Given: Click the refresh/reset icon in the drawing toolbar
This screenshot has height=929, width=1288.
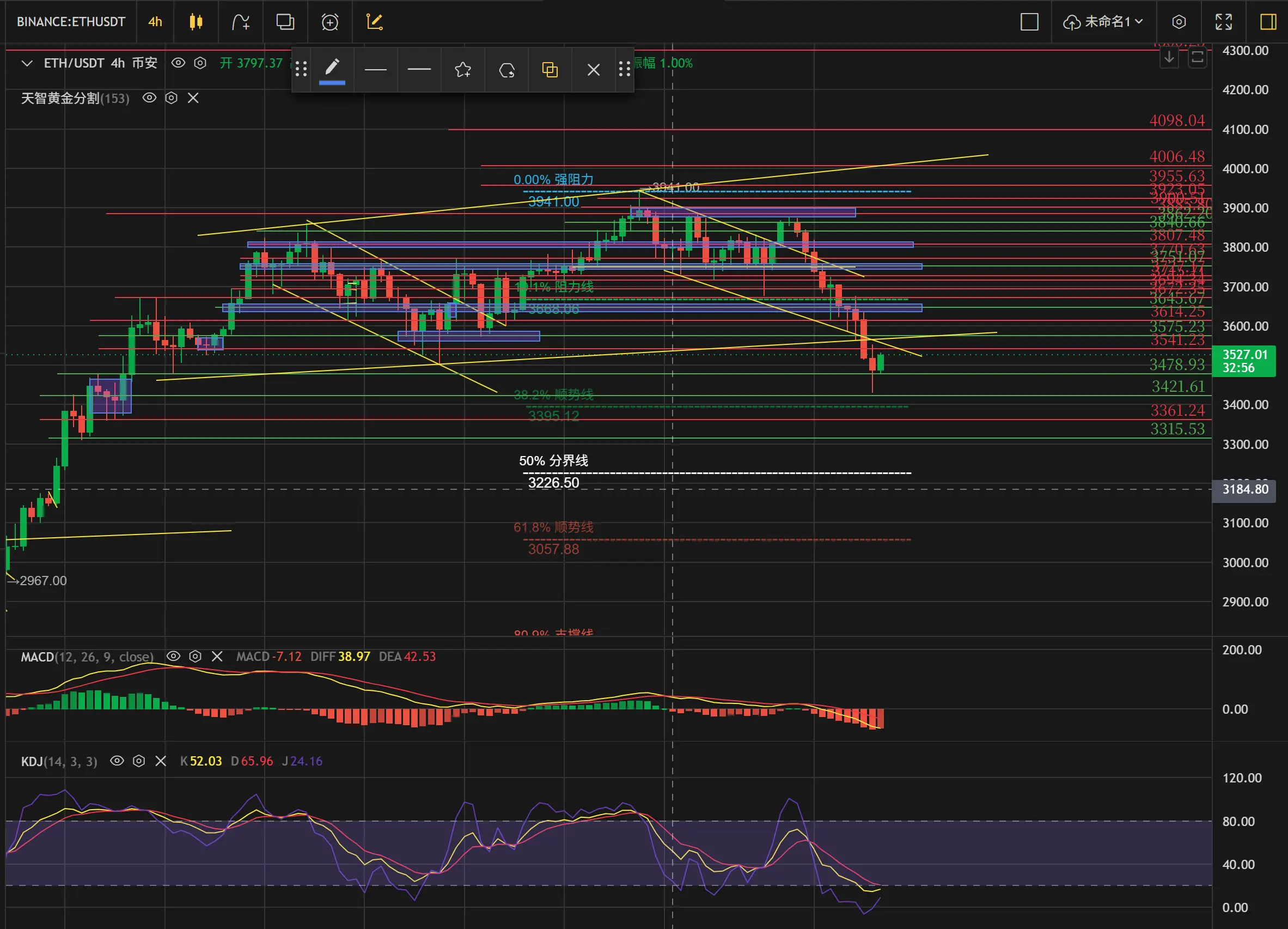Looking at the screenshot, I should (506, 69).
